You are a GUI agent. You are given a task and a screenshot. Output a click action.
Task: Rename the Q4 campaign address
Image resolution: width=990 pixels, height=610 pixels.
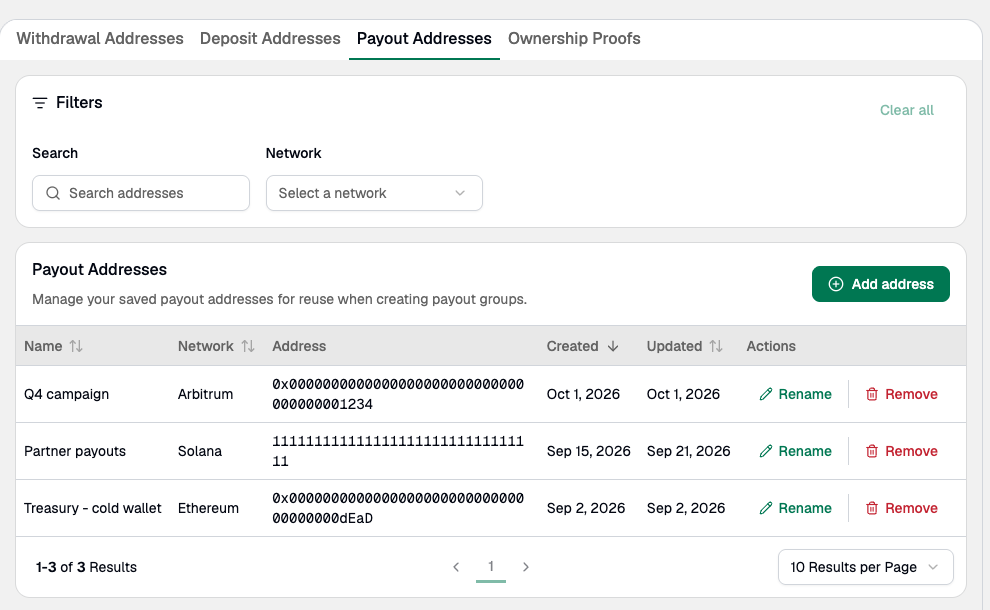tap(796, 394)
